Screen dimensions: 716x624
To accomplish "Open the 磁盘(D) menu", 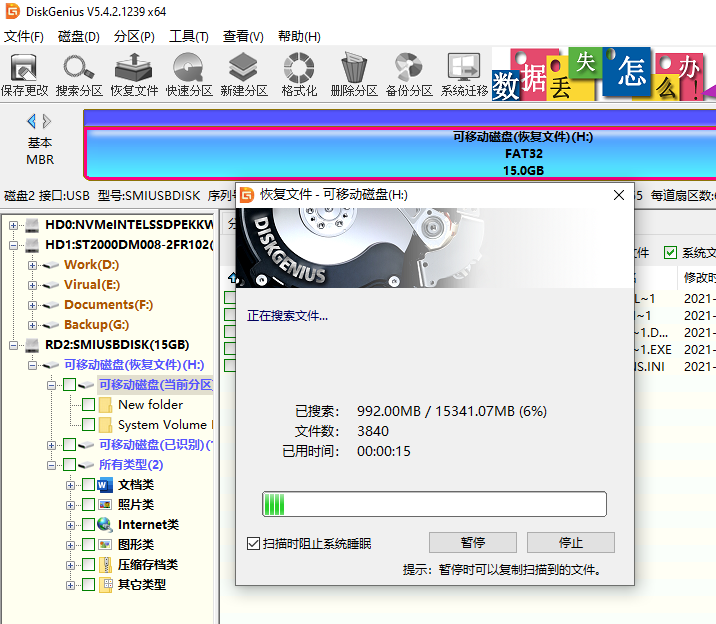I will (x=79, y=37).
